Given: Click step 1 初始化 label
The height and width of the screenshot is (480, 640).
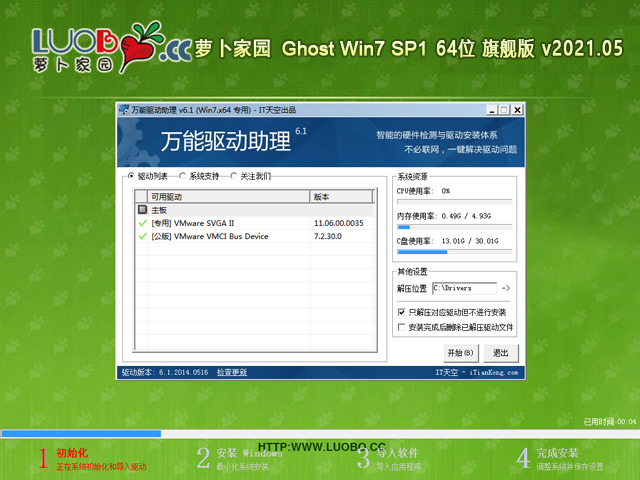Looking at the screenshot, I should pos(72,453).
